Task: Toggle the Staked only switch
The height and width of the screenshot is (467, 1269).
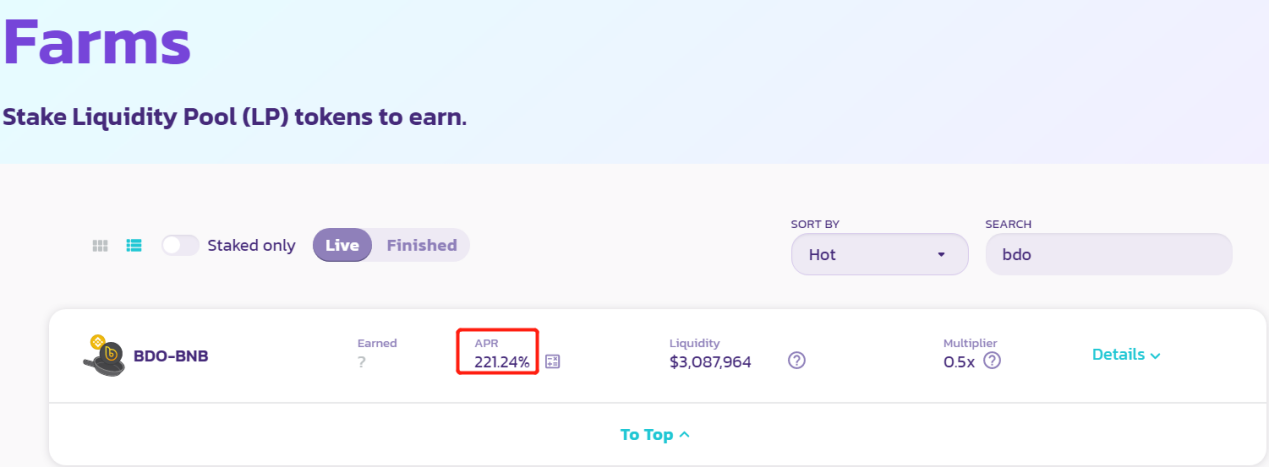Action: click(x=180, y=245)
